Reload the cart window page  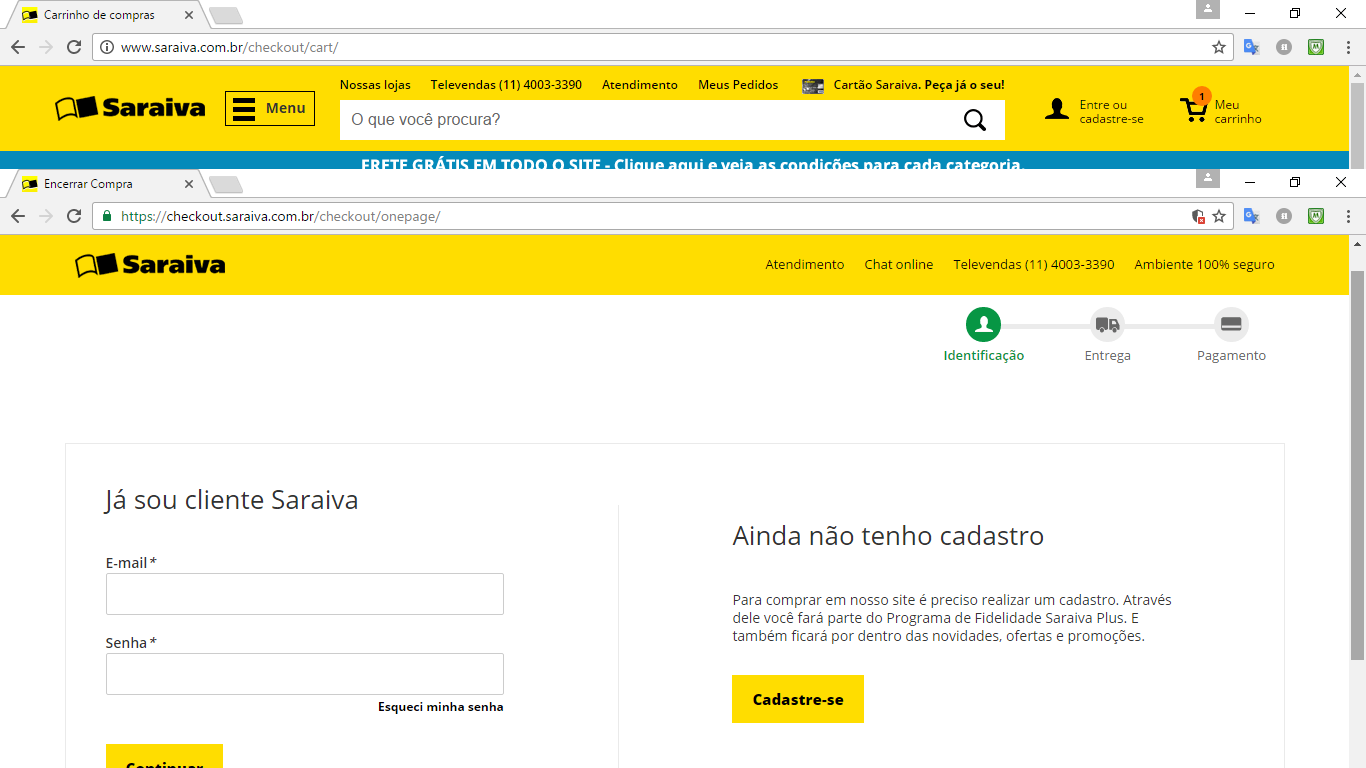[x=73, y=47]
